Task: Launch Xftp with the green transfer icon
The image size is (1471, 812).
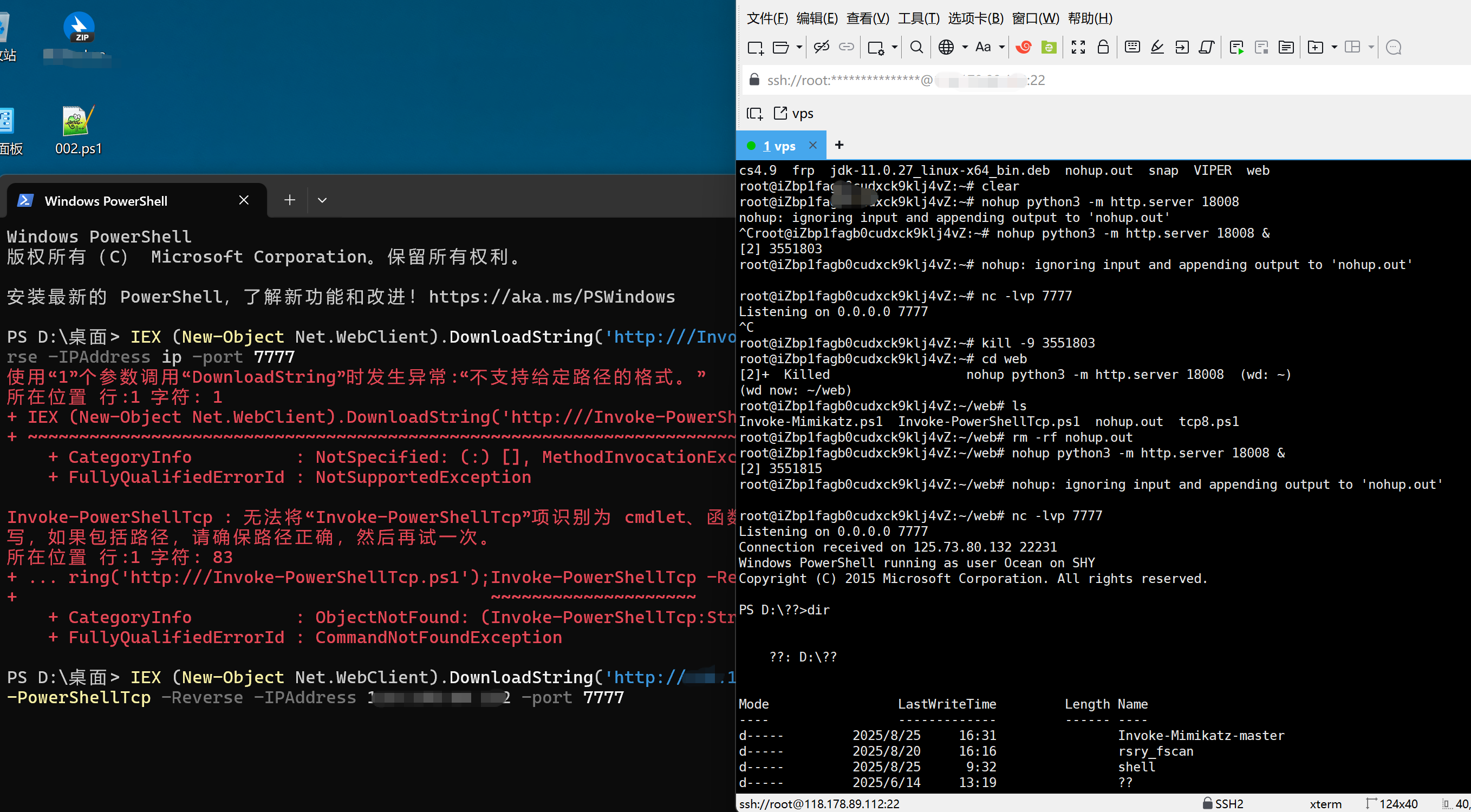Action: 1049,47
